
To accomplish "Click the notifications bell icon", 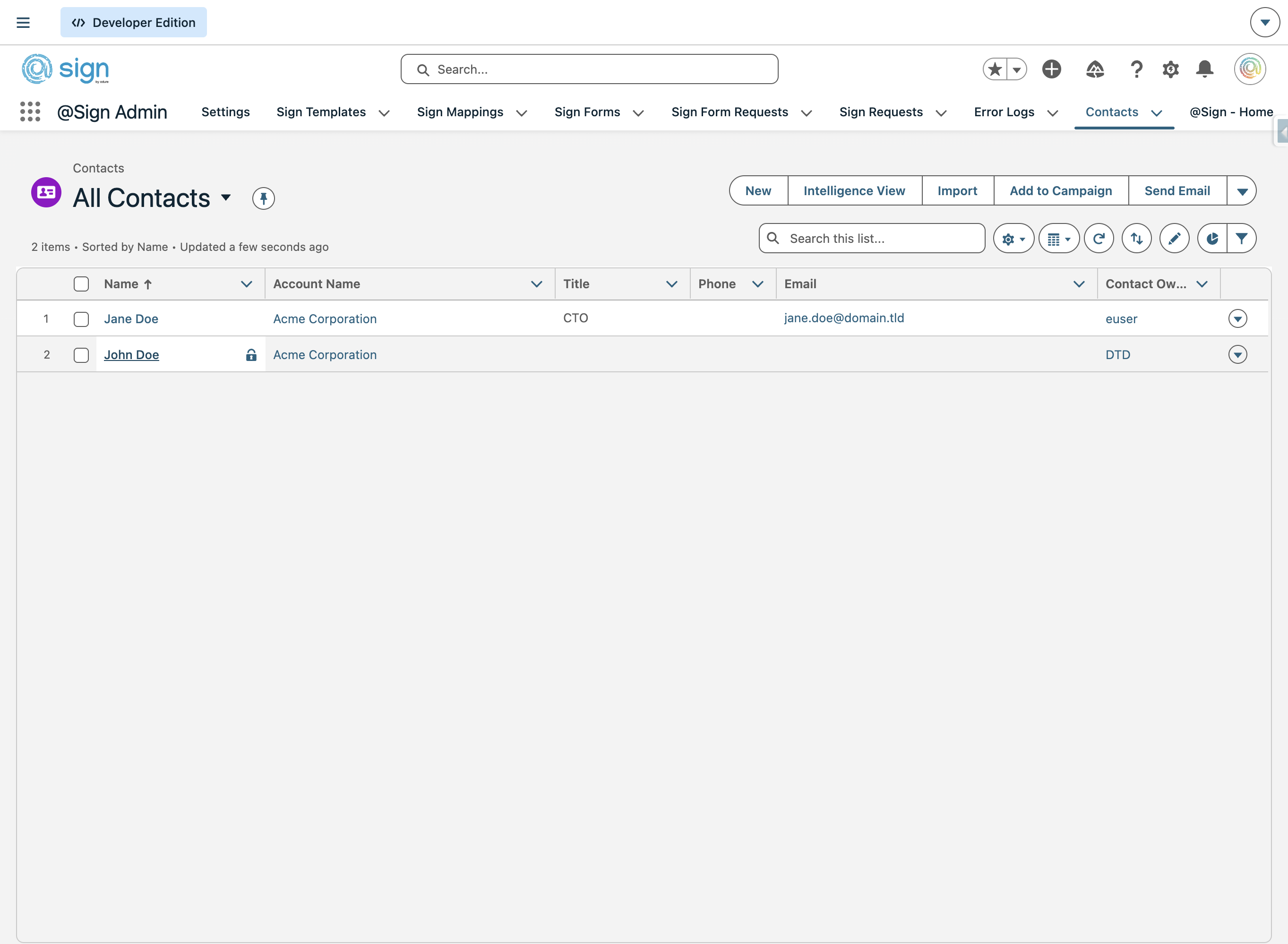I will [x=1204, y=69].
